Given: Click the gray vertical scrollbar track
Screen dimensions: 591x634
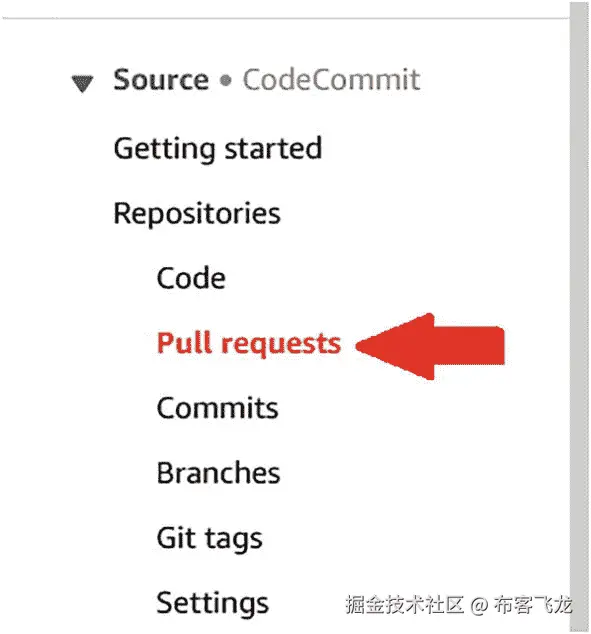Looking at the screenshot, I should click(579, 317).
